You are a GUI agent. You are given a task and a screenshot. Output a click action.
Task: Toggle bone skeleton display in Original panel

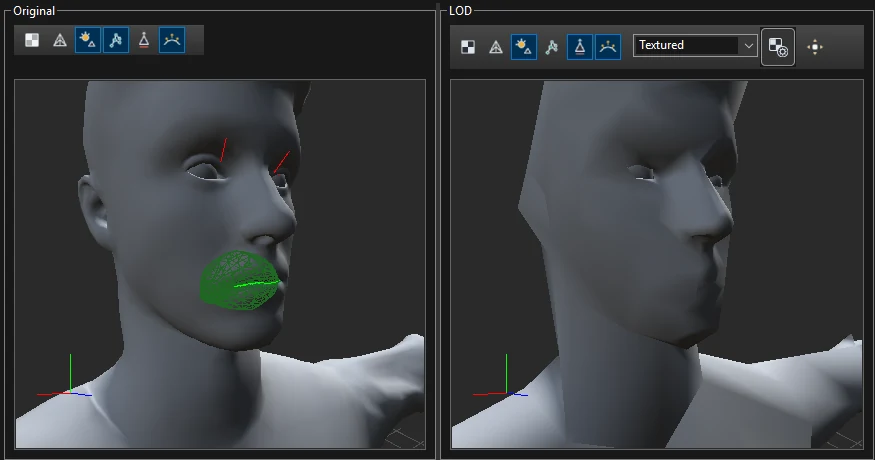(x=116, y=40)
